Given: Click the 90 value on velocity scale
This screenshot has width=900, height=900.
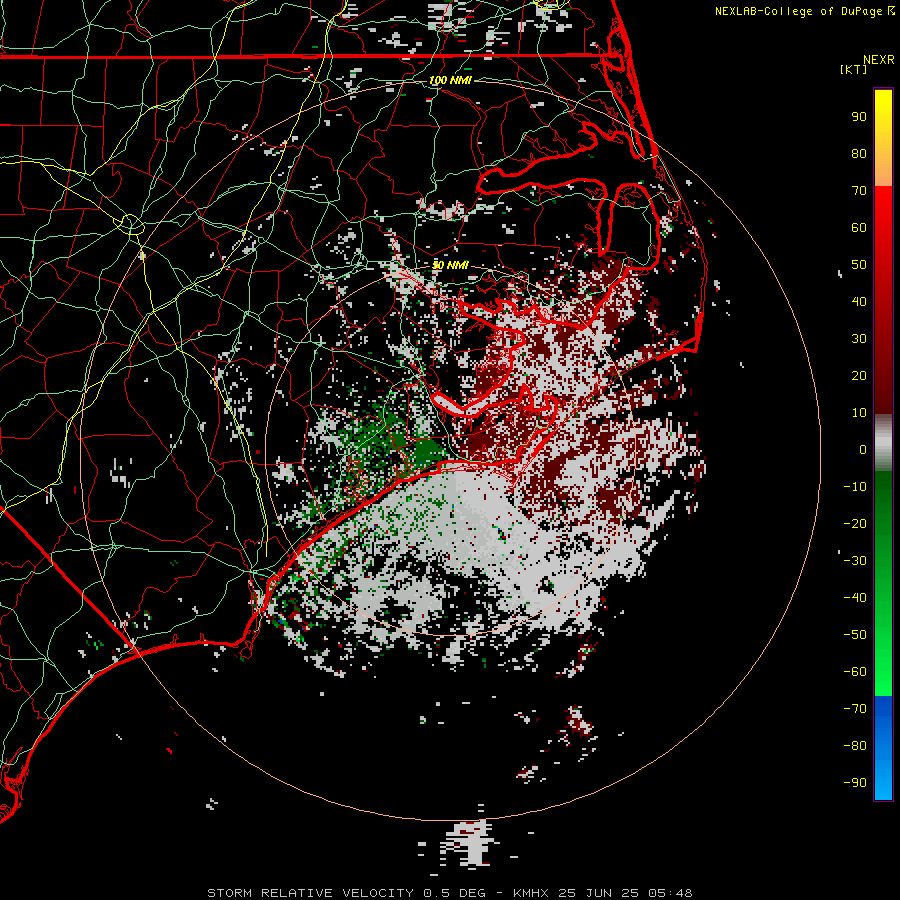Looking at the screenshot, I should [x=859, y=117].
